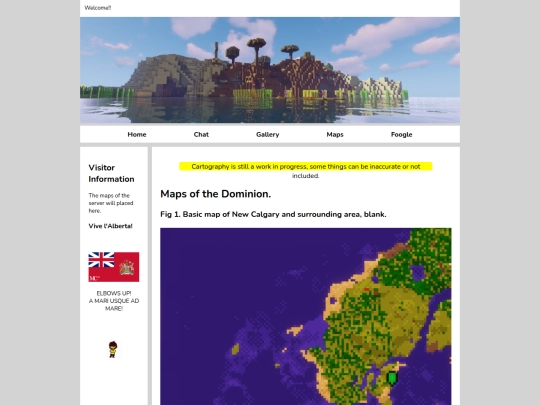
Task: Click the 'Vive l'Alberta!' text
Action: pyautogui.click(x=110, y=226)
